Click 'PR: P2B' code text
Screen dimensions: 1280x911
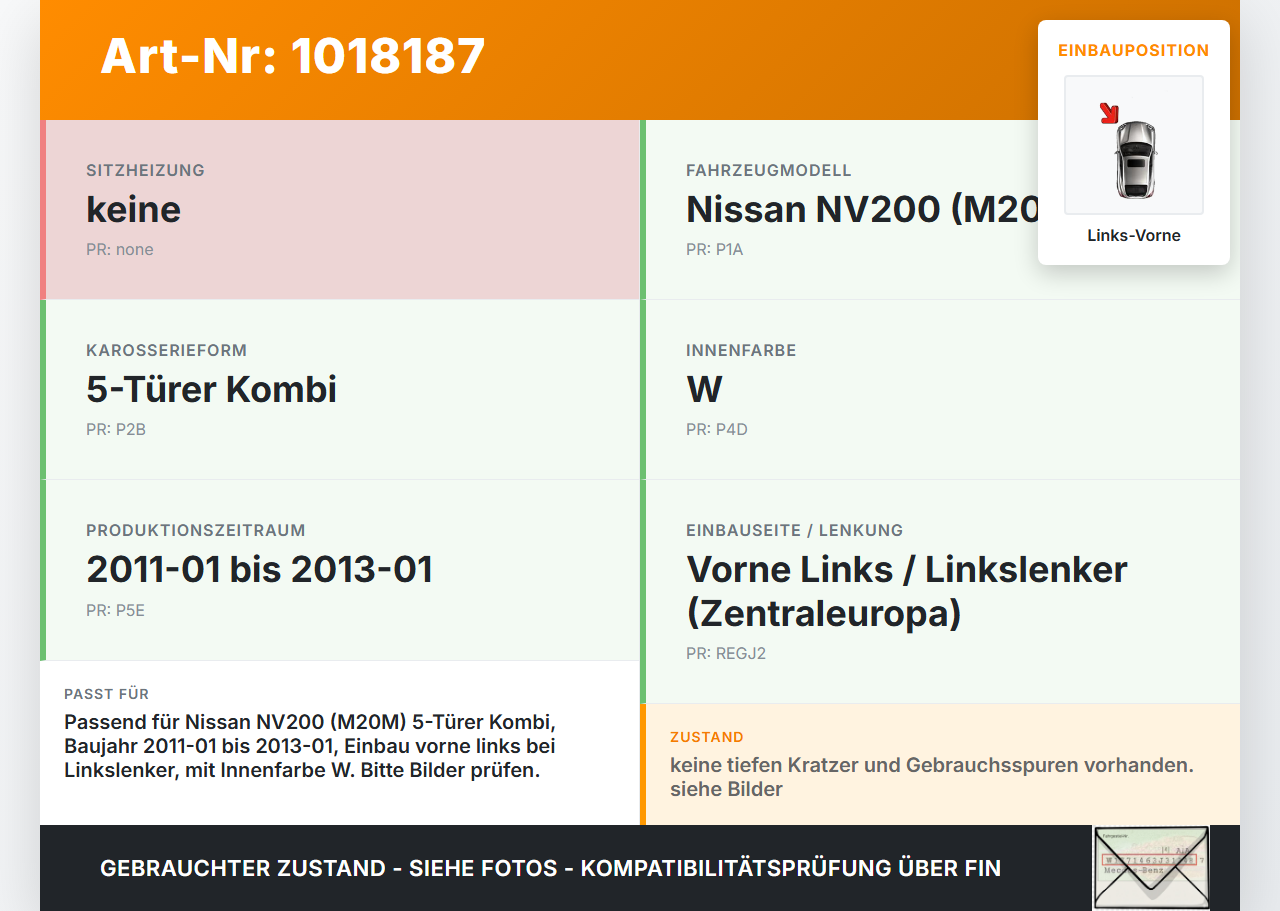coord(116,430)
